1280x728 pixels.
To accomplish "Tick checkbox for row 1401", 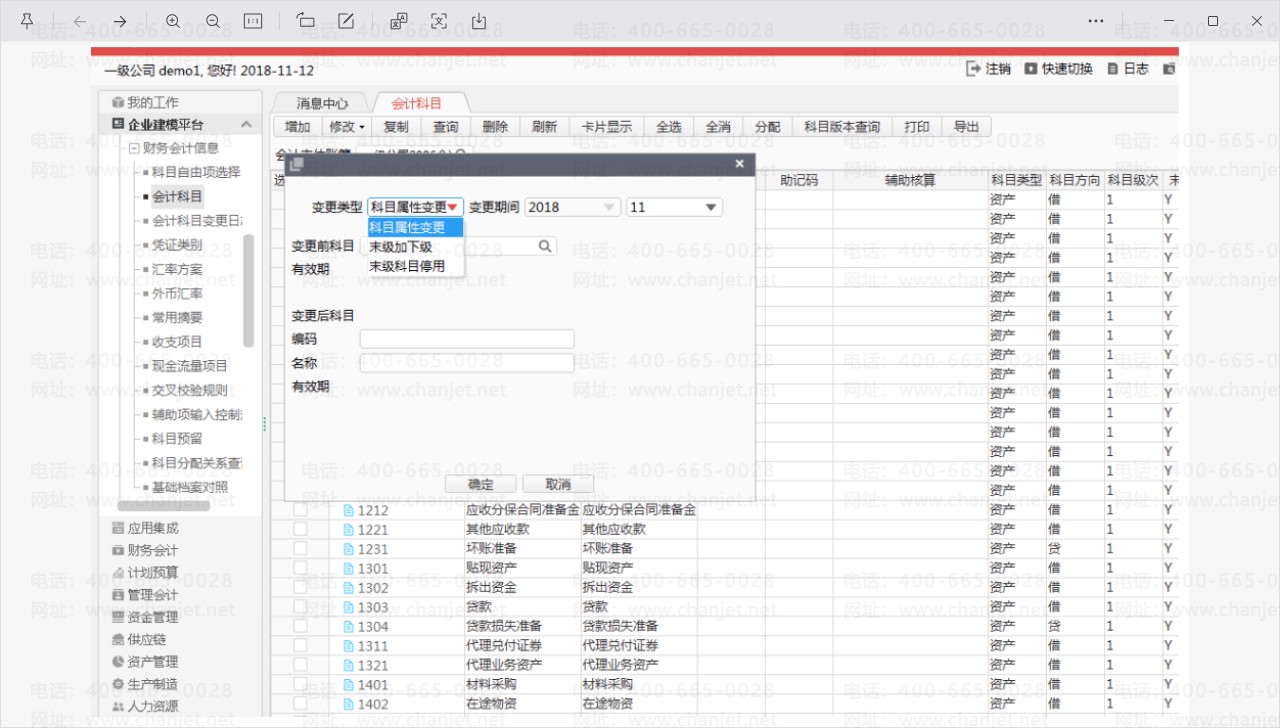I will tap(300, 684).
